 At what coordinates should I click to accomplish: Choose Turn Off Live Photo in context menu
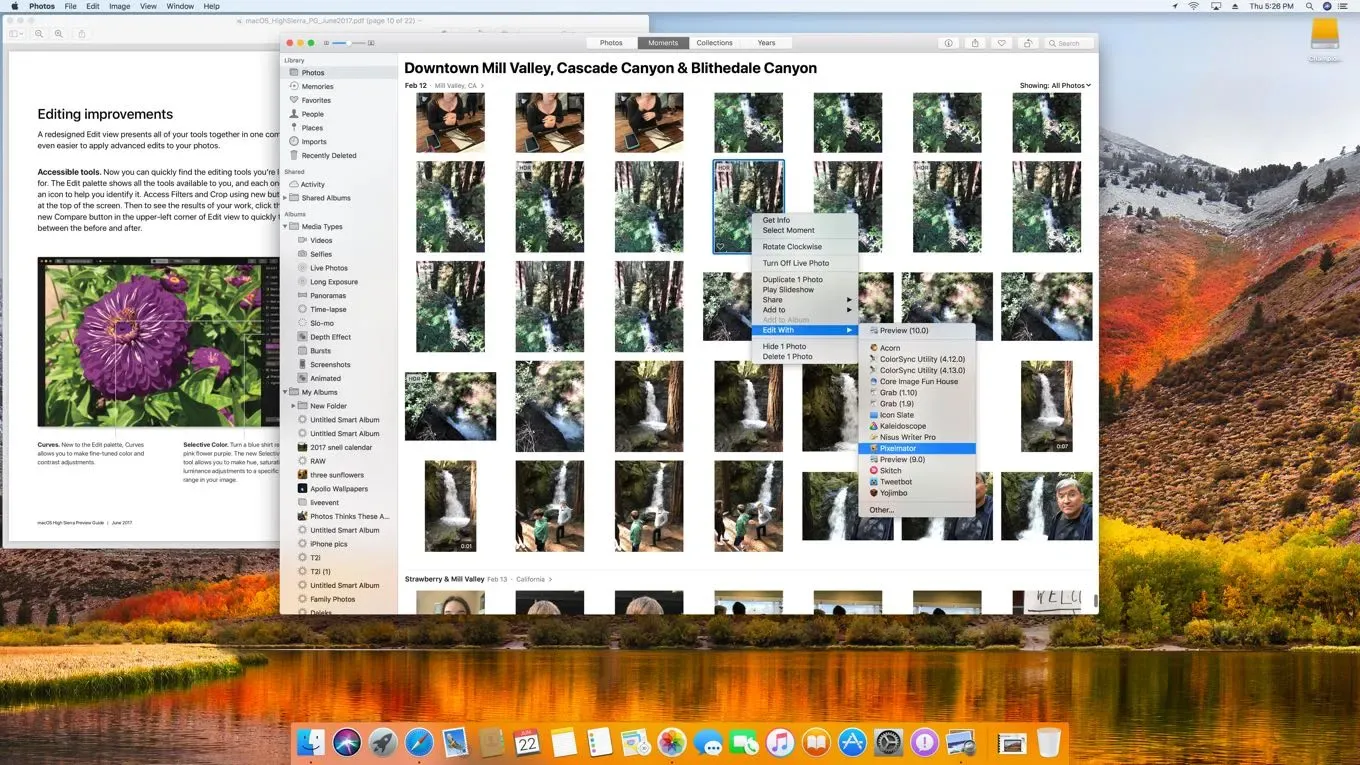click(x=795, y=263)
